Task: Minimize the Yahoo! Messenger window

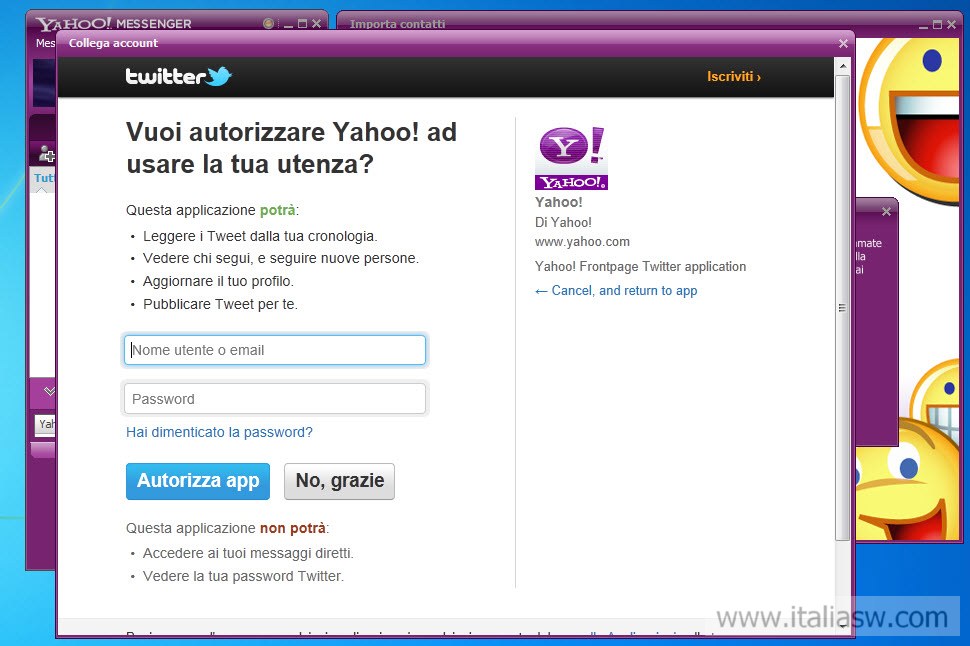Action: click(288, 24)
